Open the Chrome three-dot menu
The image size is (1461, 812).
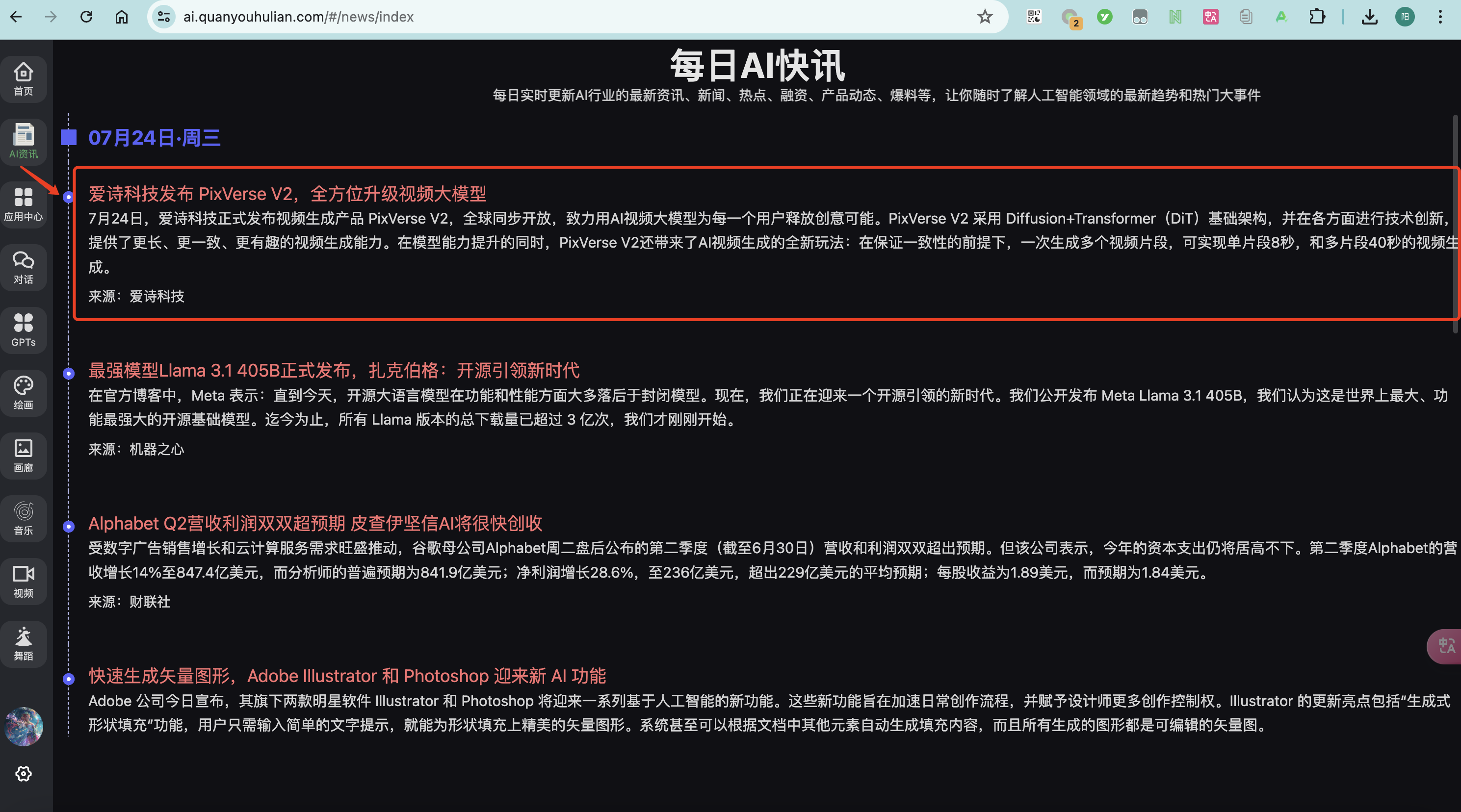[1440, 17]
